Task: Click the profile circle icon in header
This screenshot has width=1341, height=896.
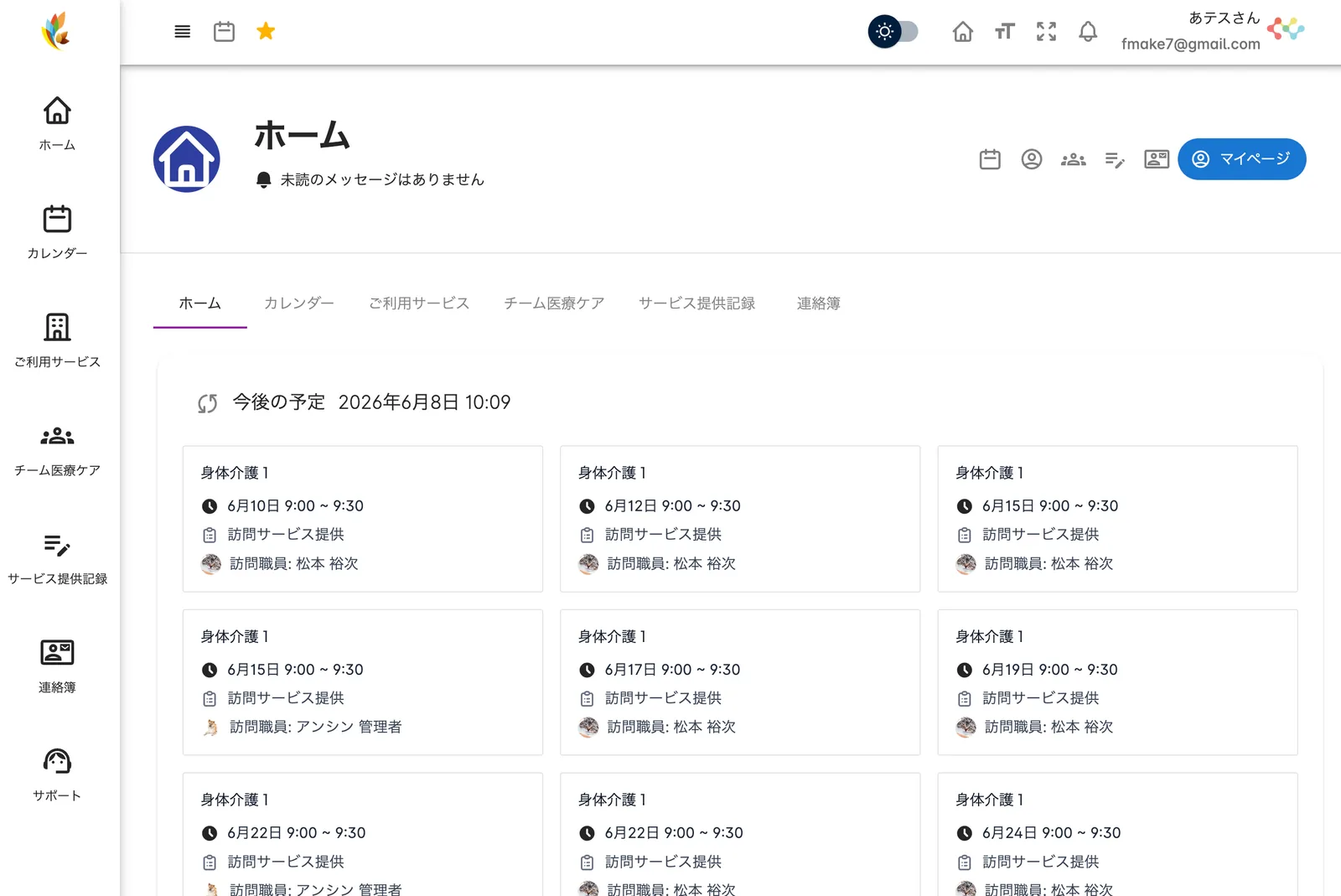Action: [x=1032, y=159]
